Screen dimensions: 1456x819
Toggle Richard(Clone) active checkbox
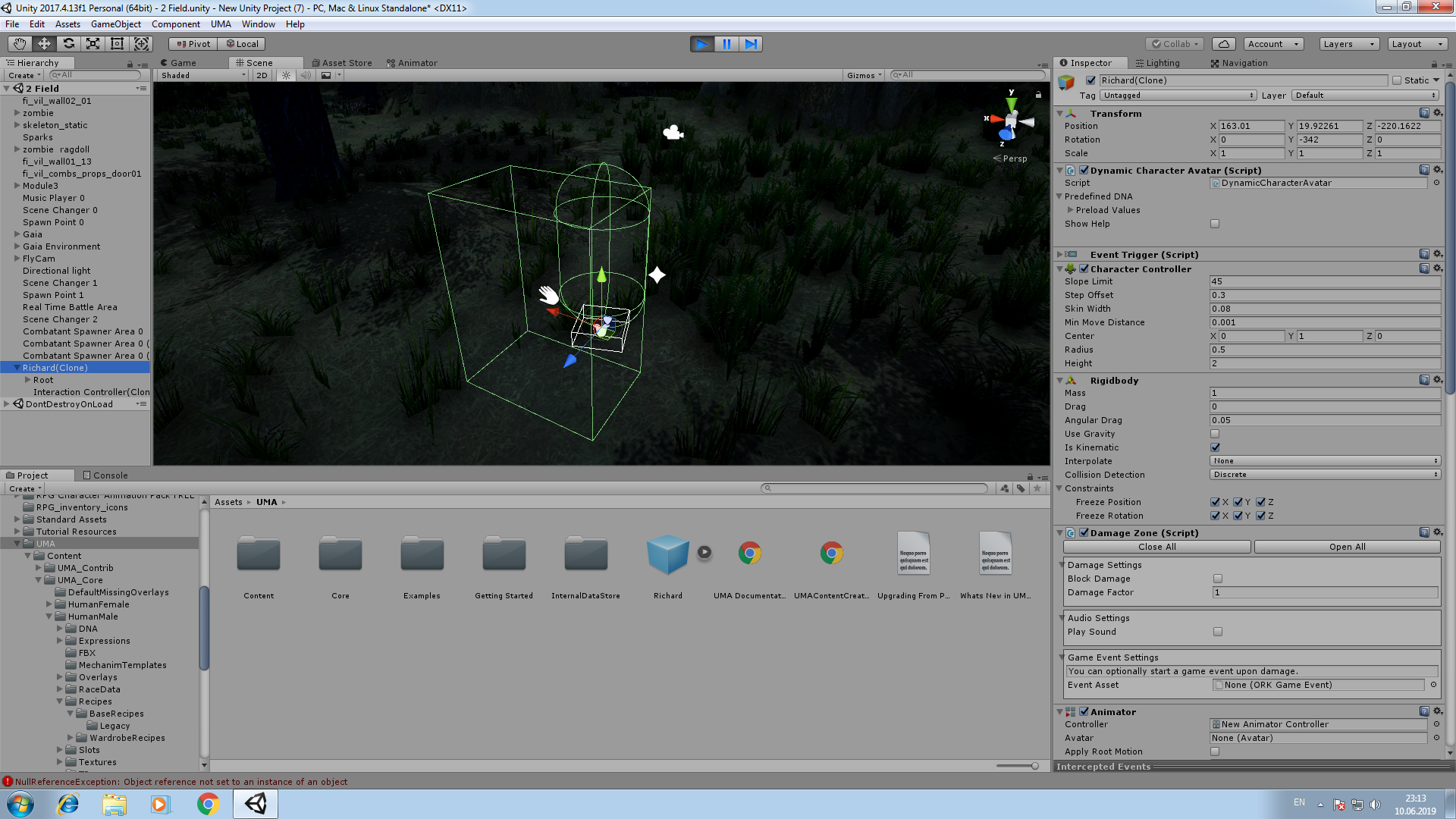1090,80
